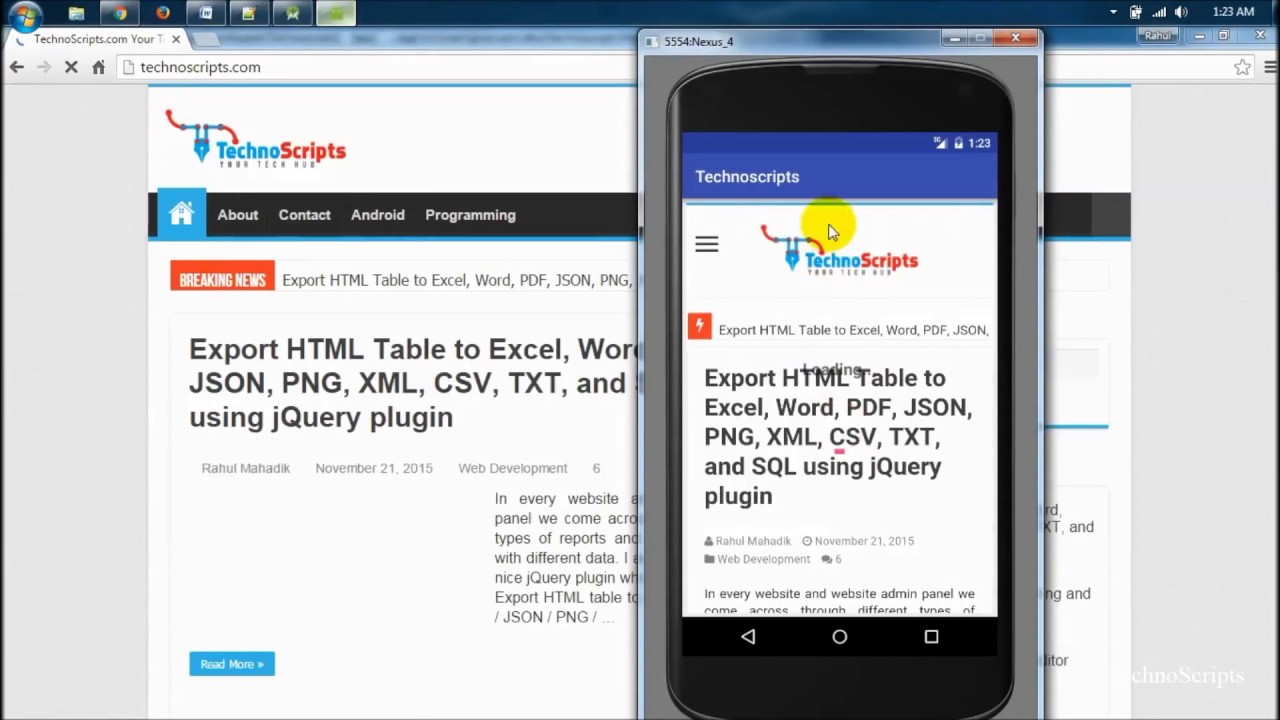
Task: Tap the article title in emulator
Action: click(838, 437)
